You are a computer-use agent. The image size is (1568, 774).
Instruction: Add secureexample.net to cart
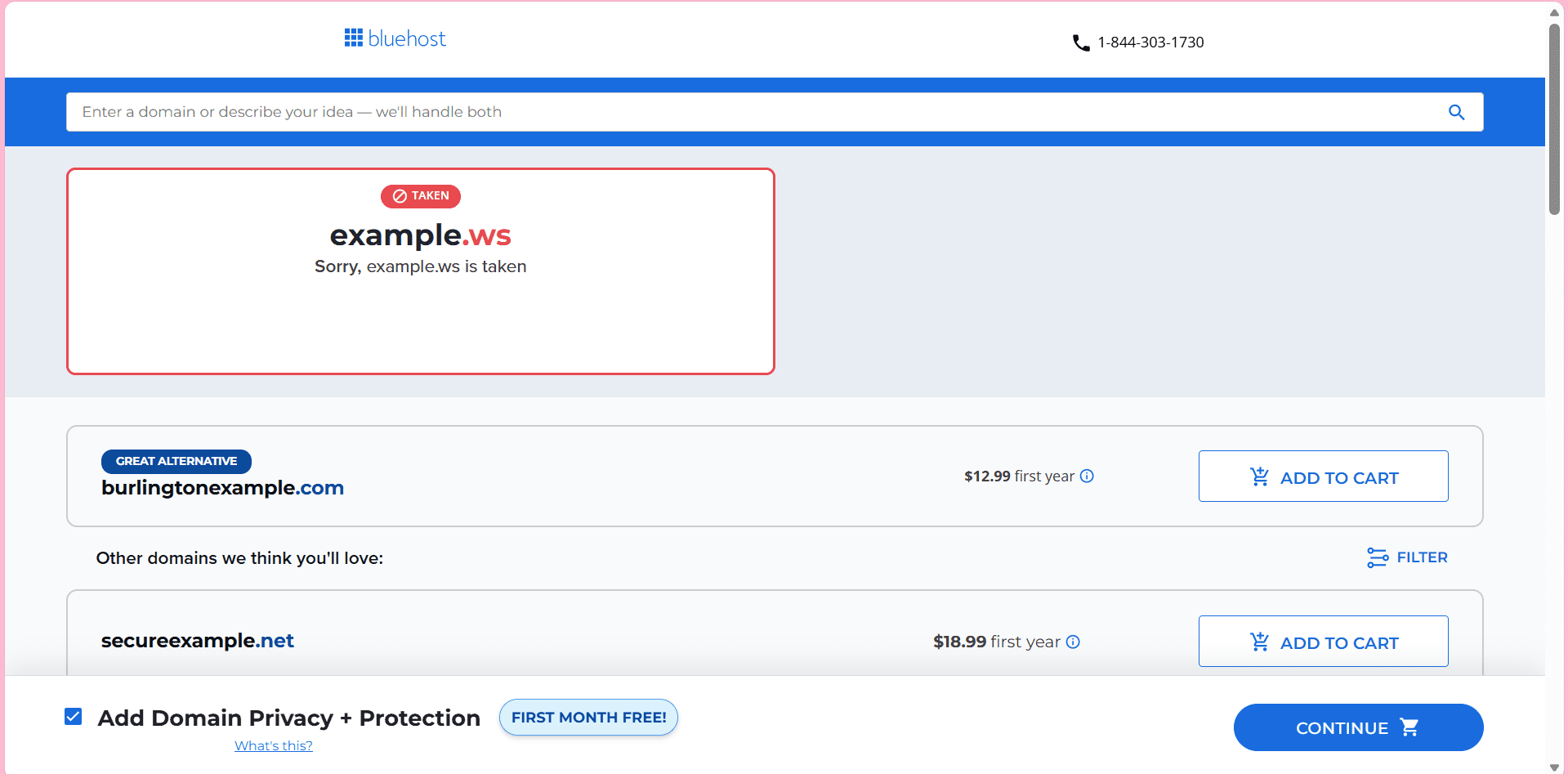[x=1323, y=642]
